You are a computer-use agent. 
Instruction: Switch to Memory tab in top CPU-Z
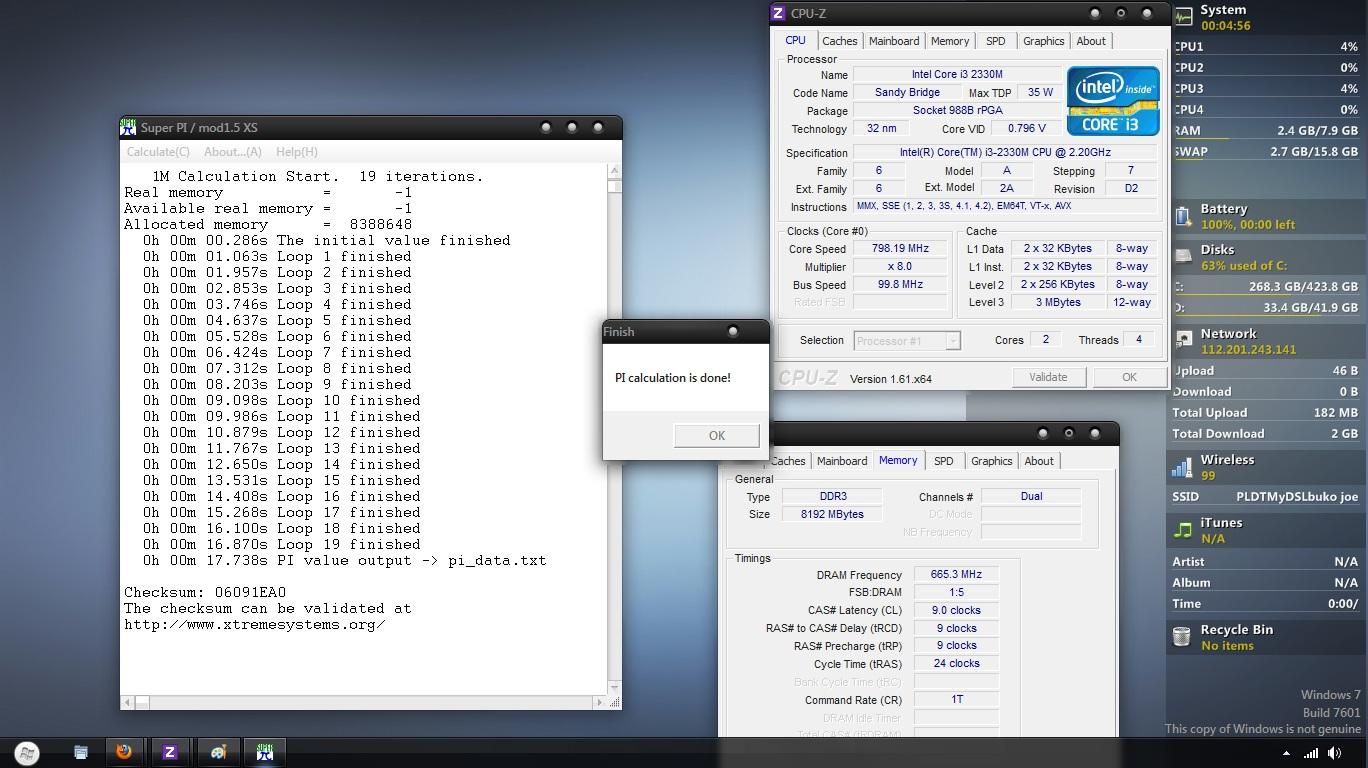pos(950,41)
